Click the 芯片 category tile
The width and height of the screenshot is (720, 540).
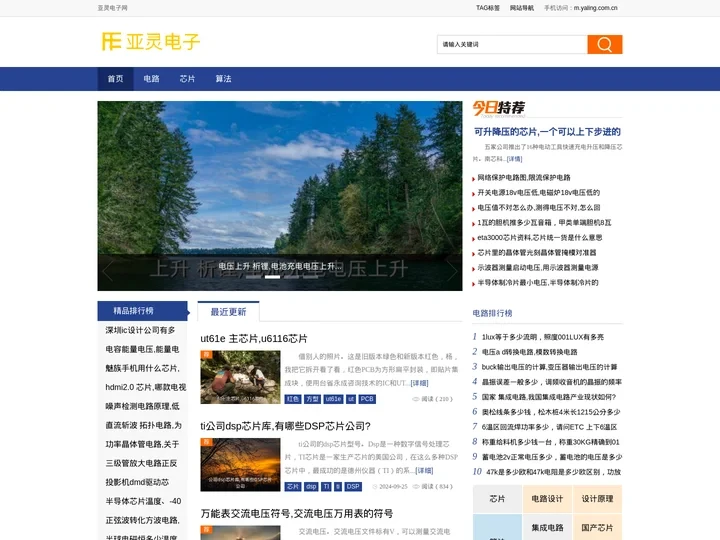497,499
